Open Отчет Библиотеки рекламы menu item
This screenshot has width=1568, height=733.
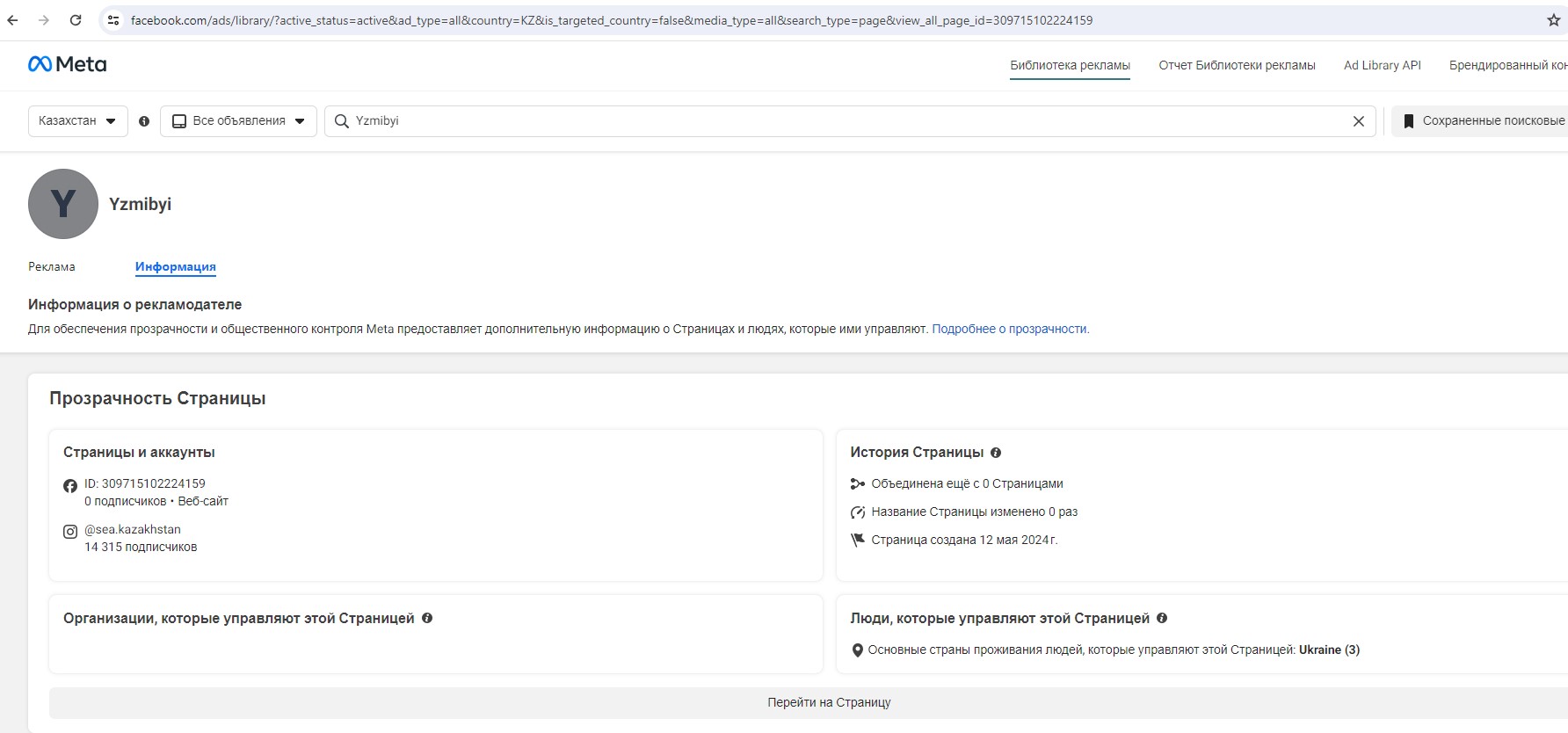click(x=1237, y=65)
